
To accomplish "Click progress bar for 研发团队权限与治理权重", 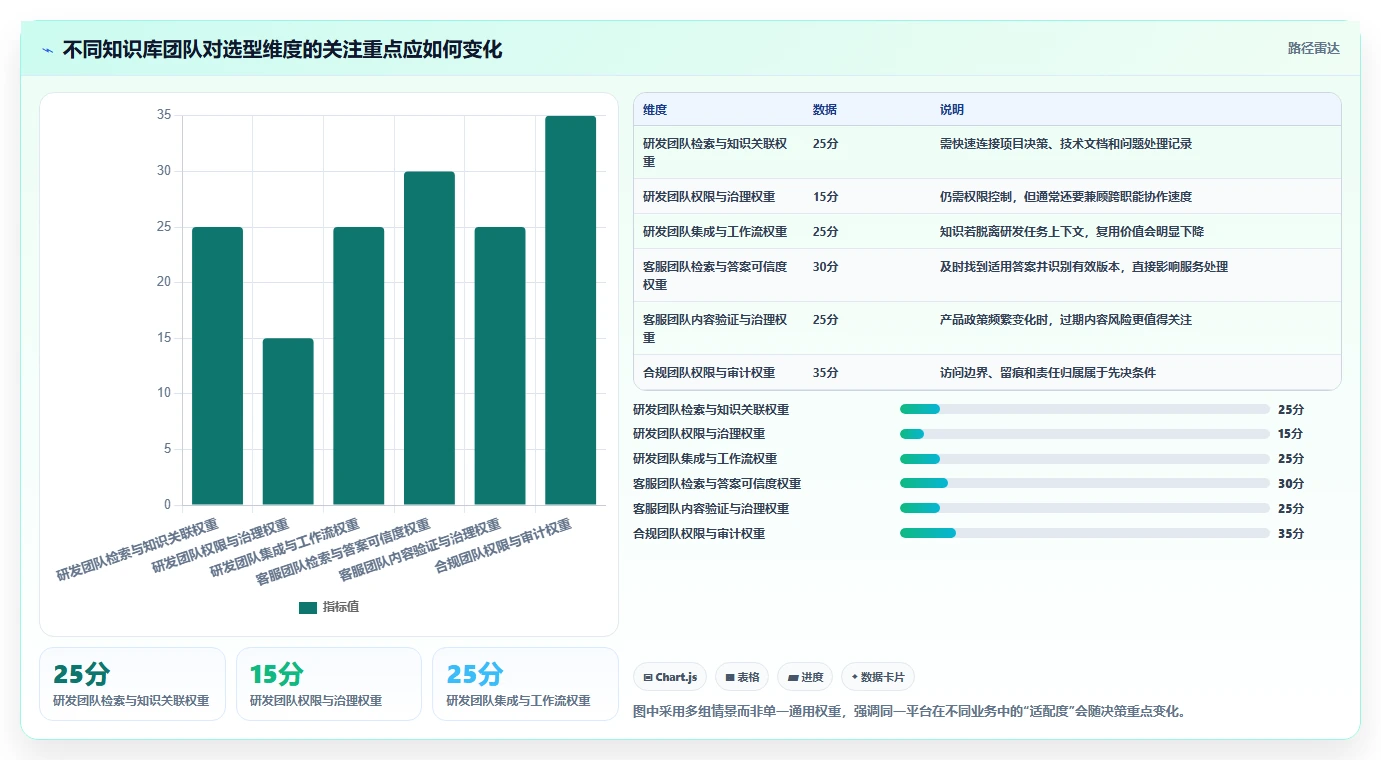I will (1085, 434).
